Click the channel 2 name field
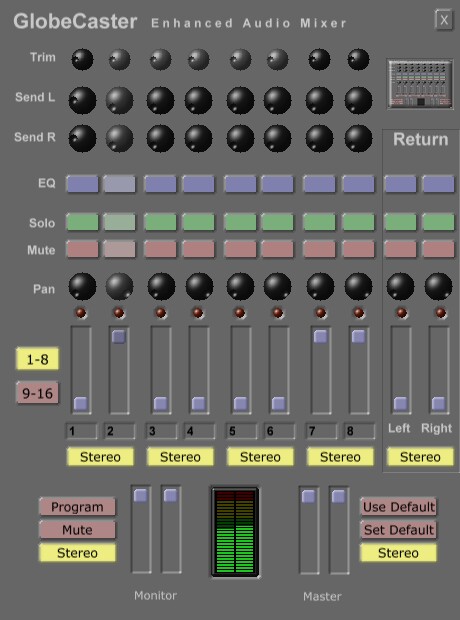The width and height of the screenshot is (460, 620). 119,431
